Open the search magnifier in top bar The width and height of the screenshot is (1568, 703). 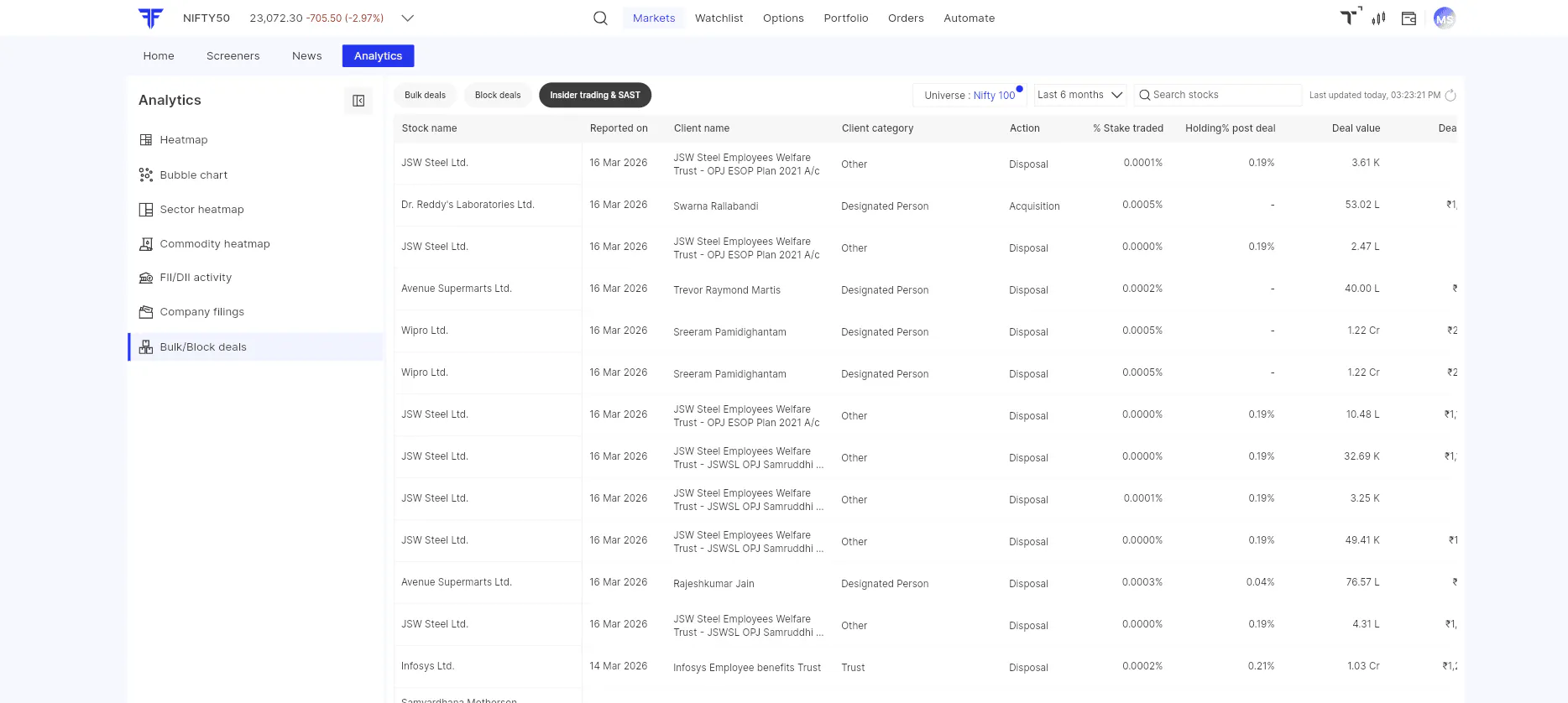(x=600, y=18)
